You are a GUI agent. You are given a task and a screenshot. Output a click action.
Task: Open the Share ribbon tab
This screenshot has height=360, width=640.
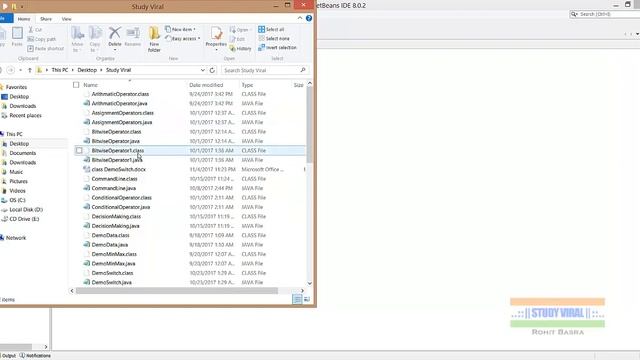click(46, 19)
